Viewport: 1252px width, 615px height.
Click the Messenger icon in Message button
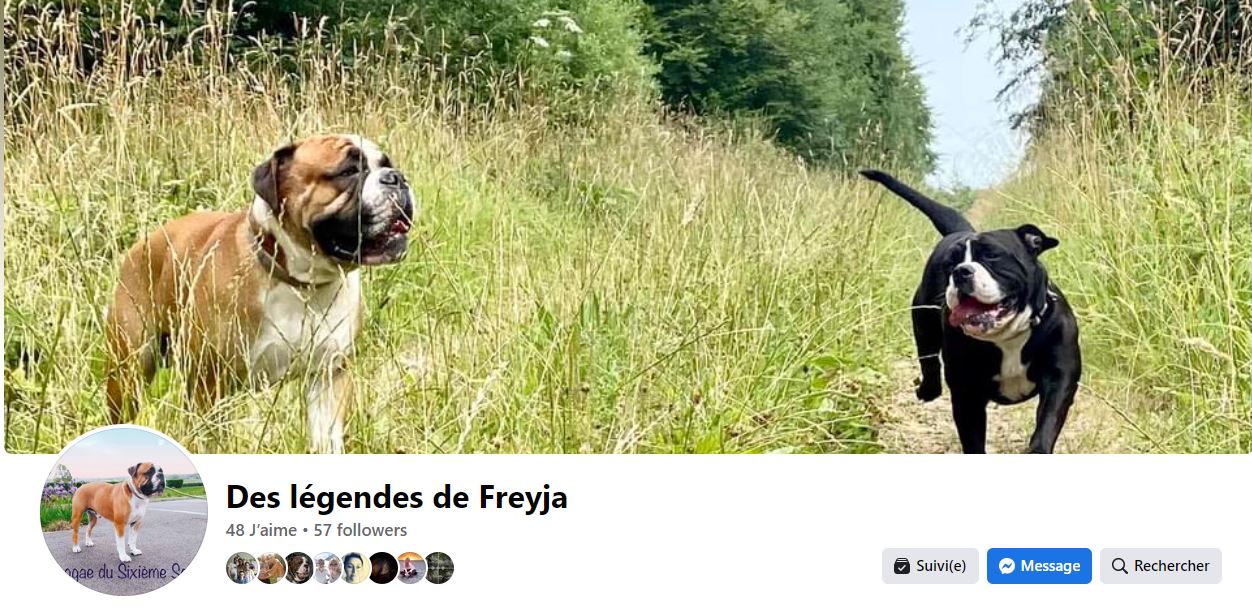(x=1007, y=566)
